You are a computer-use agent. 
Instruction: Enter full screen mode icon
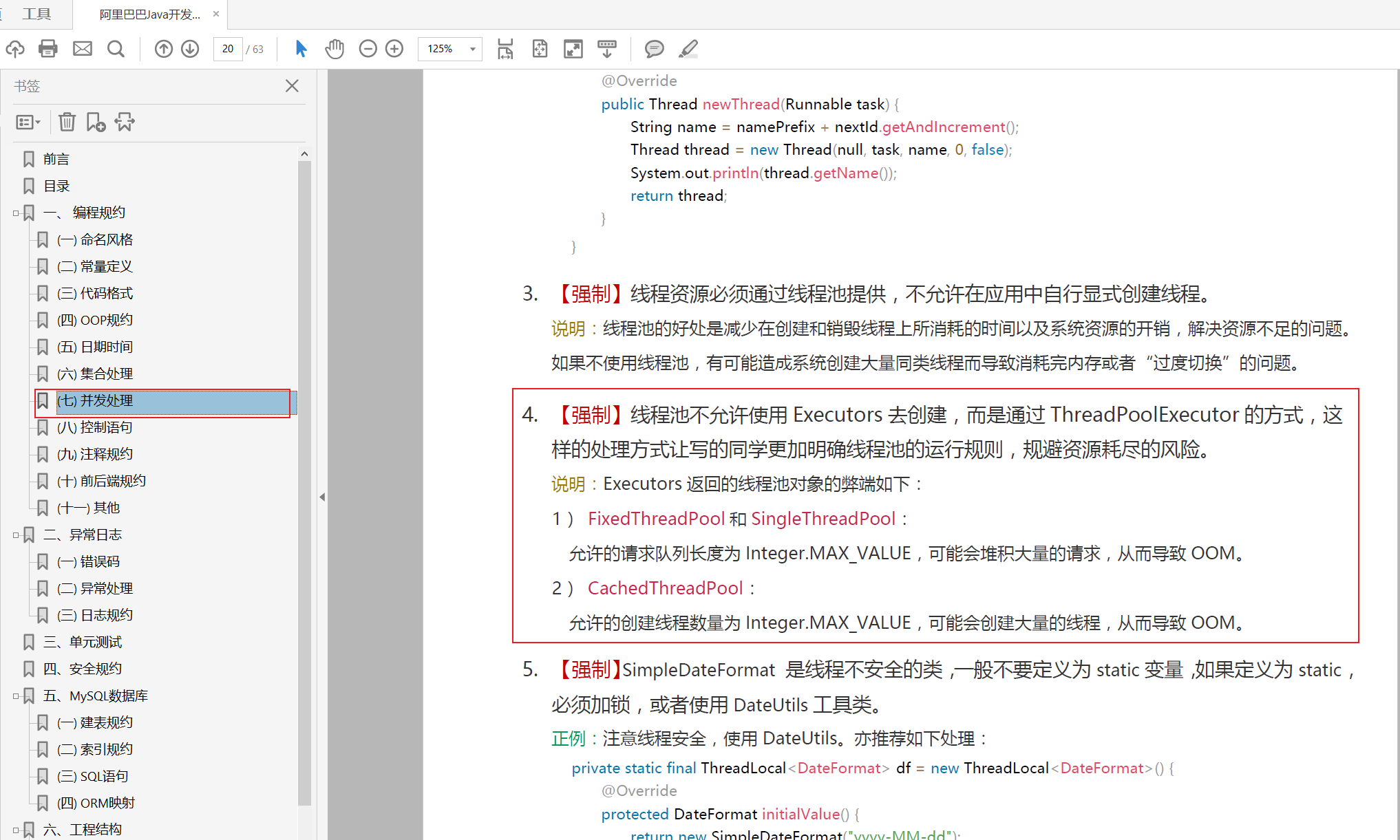573,49
